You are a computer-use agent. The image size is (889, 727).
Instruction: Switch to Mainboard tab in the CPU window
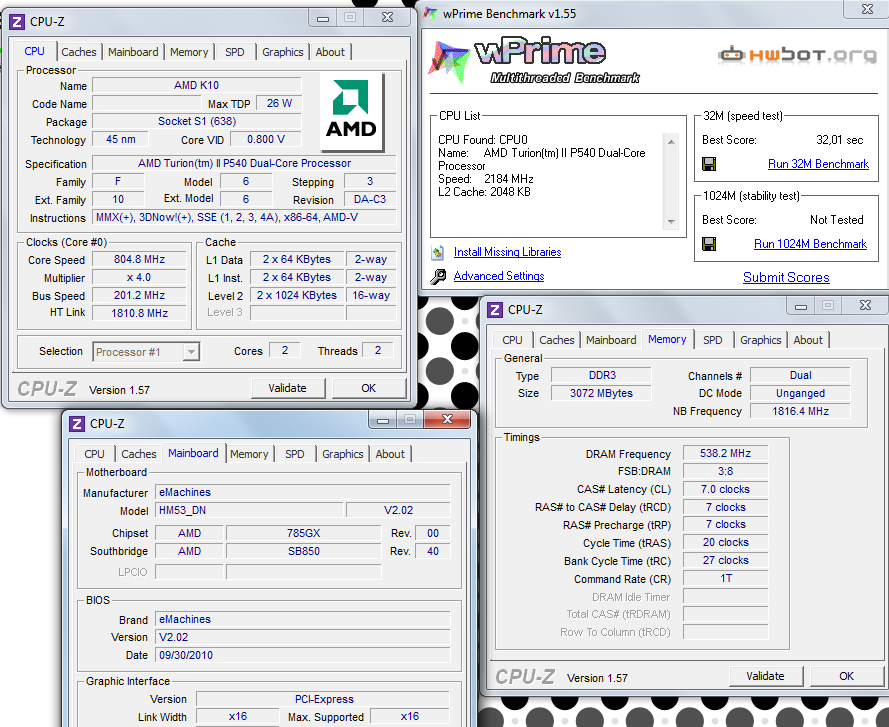pyautogui.click(x=133, y=52)
